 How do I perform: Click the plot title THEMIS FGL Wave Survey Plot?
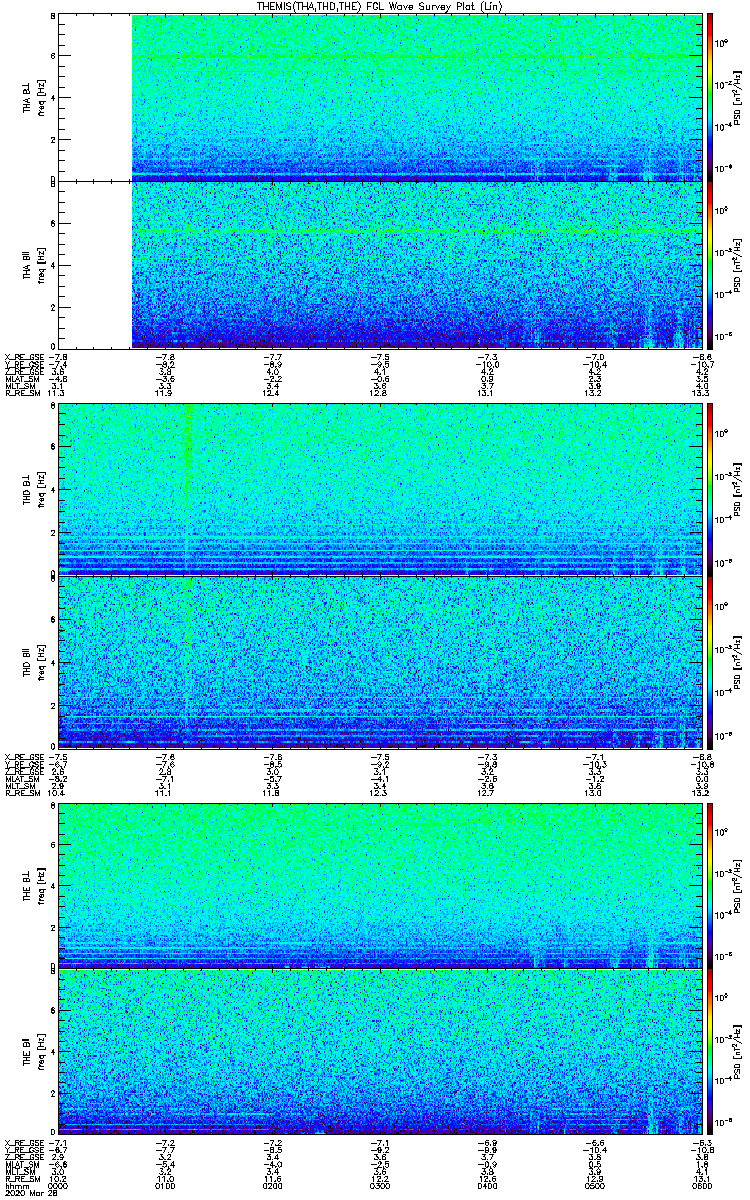click(x=381, y=6)
